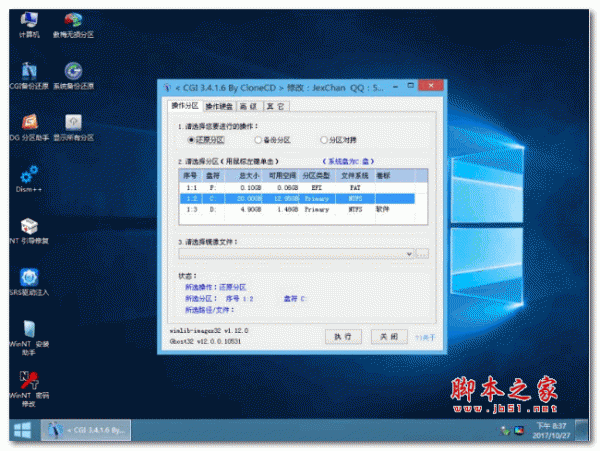The image size is (600, 451).
Task: Click the FAT file system cell
Action: [x=355, y=188]
